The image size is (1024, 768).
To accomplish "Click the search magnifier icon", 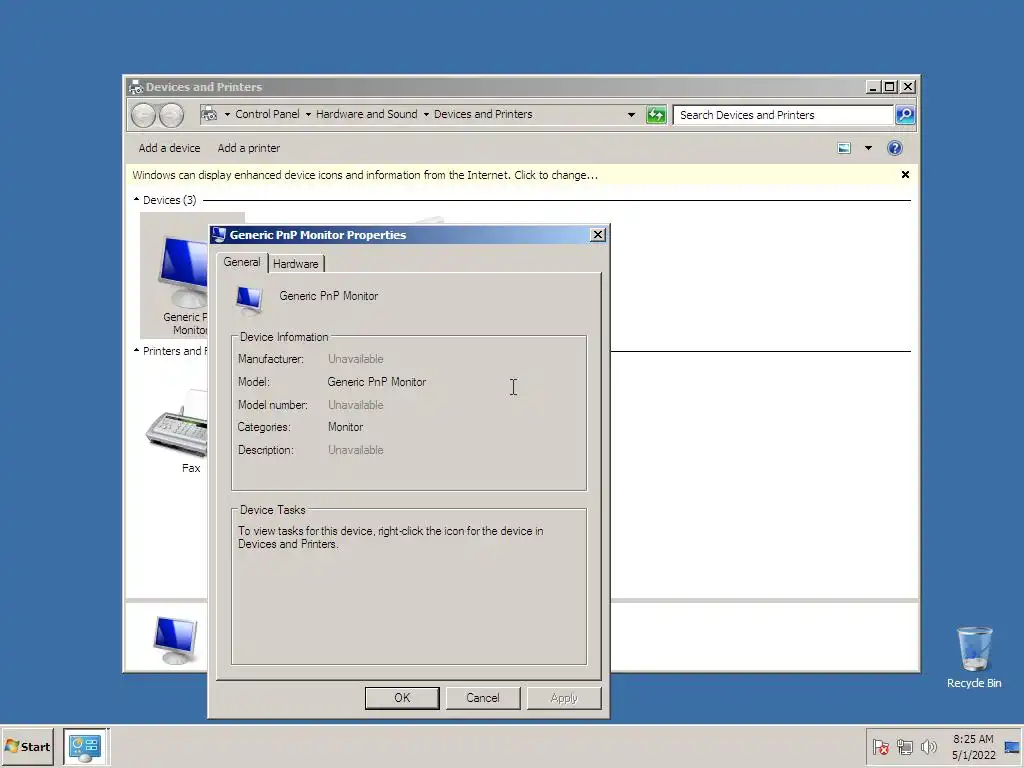I will click(904, 115).
